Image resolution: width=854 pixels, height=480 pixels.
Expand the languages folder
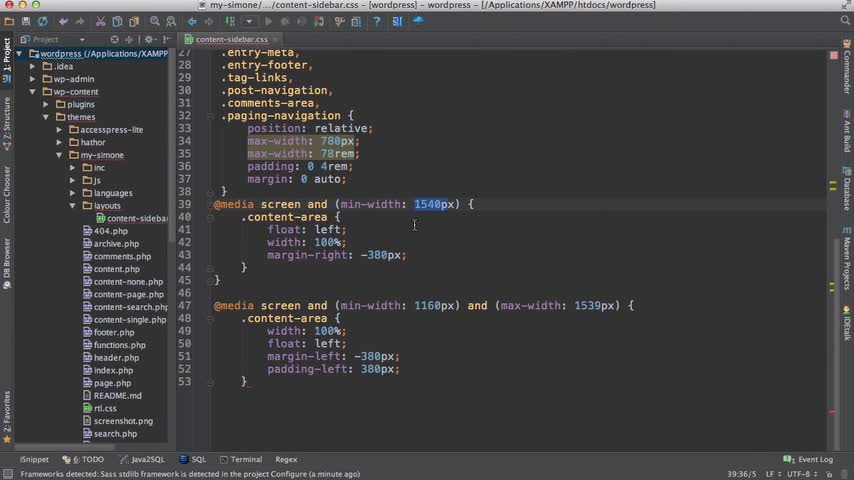[72, 193]
